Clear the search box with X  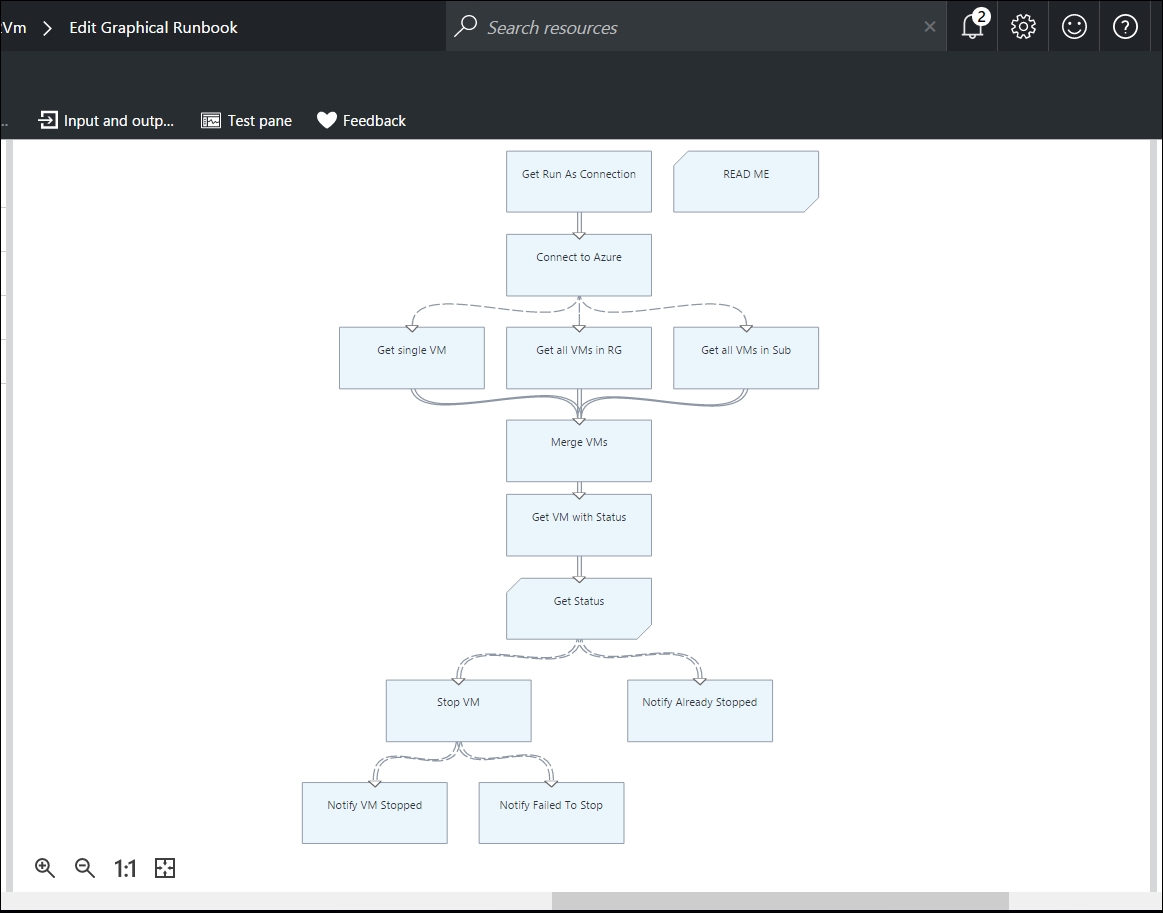tap(930, 27)
